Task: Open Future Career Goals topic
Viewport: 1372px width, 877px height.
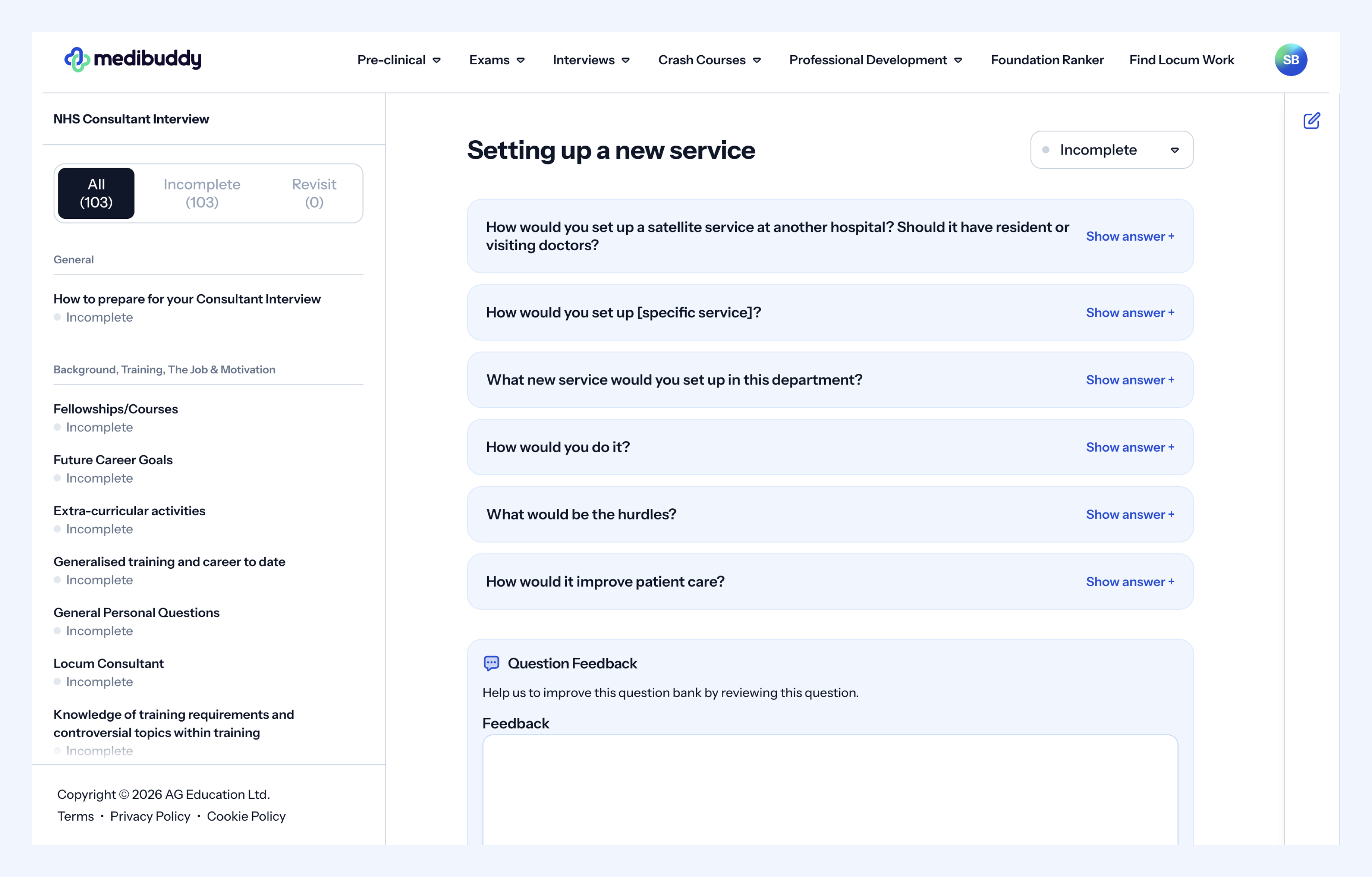Action: tap(113, 460)
